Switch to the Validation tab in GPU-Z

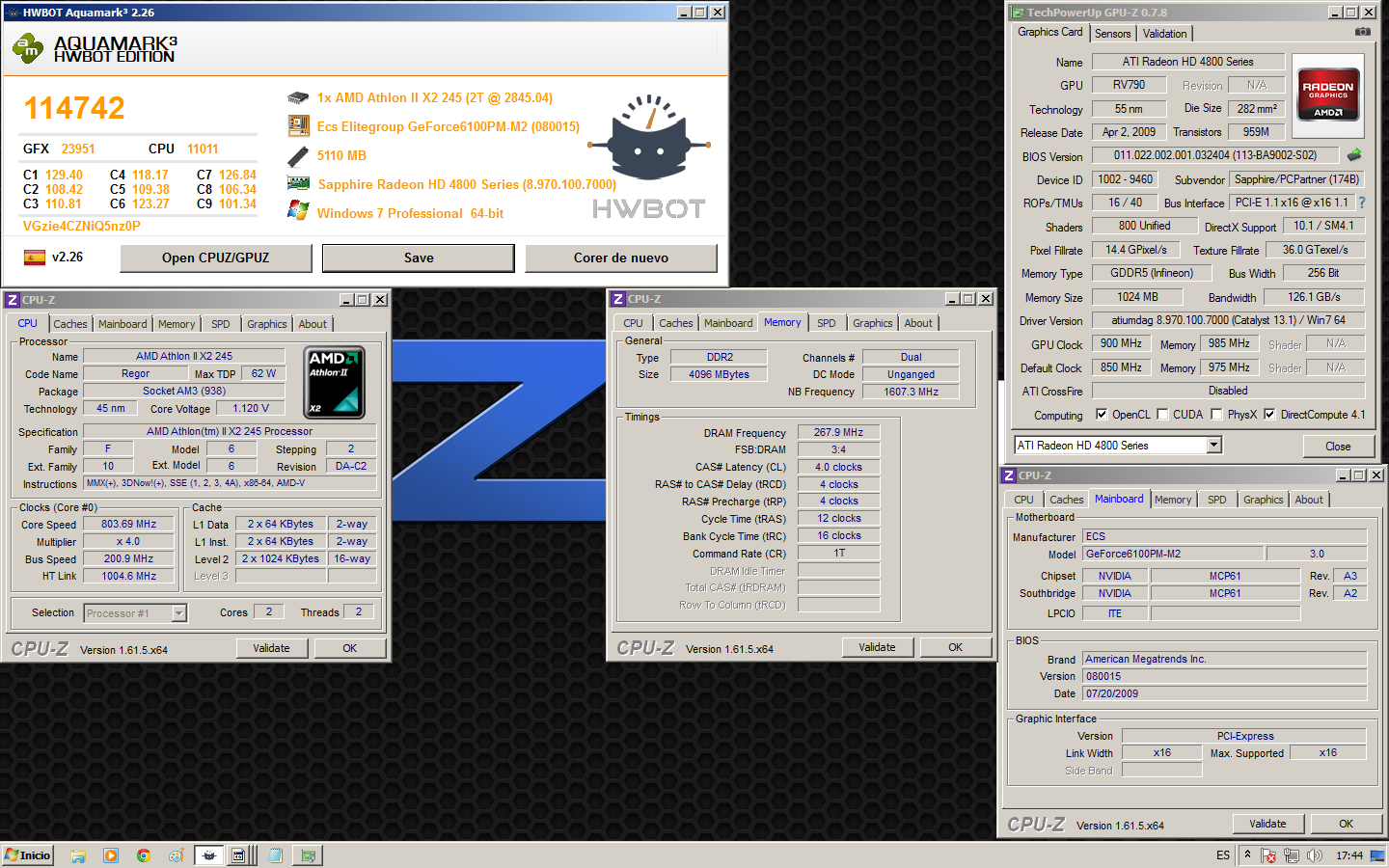pos(1164,34)
